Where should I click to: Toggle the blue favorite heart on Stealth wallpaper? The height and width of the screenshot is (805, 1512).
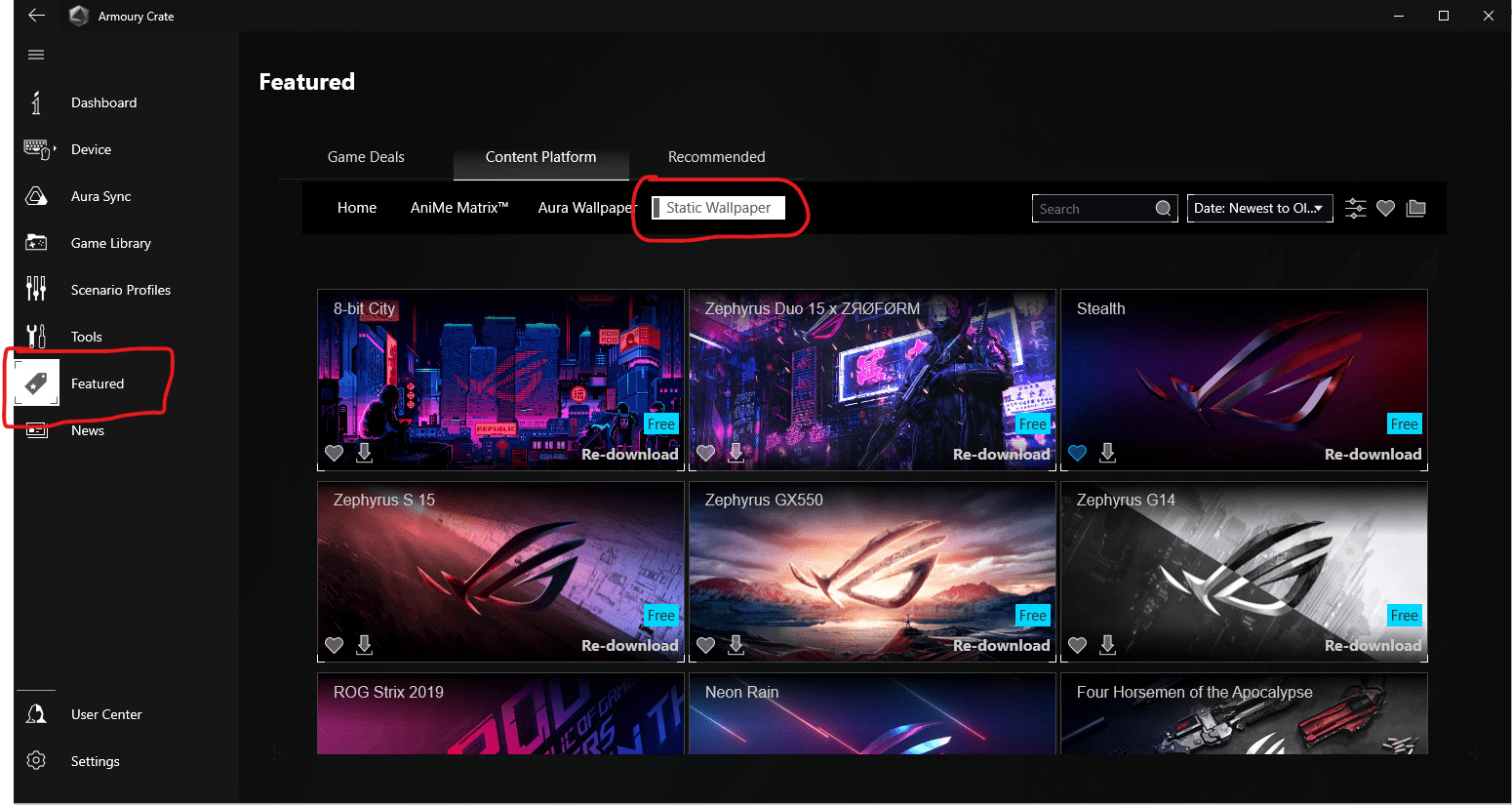[1077, 453]
